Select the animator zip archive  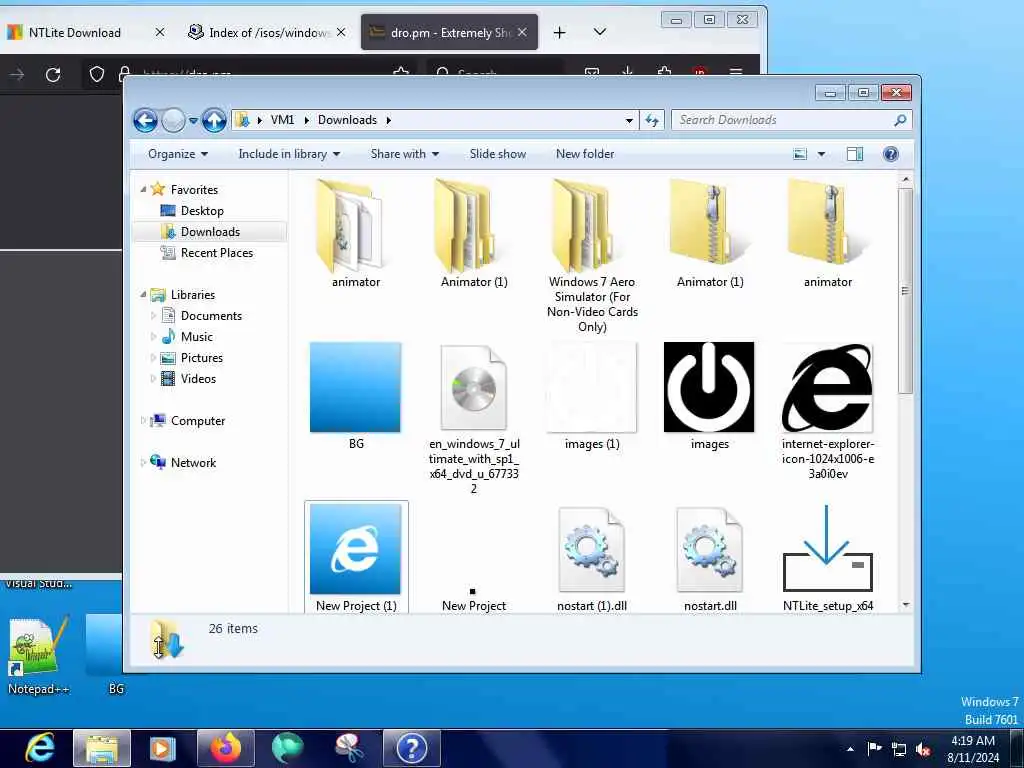pyautogui.click(x=827, y=234)
